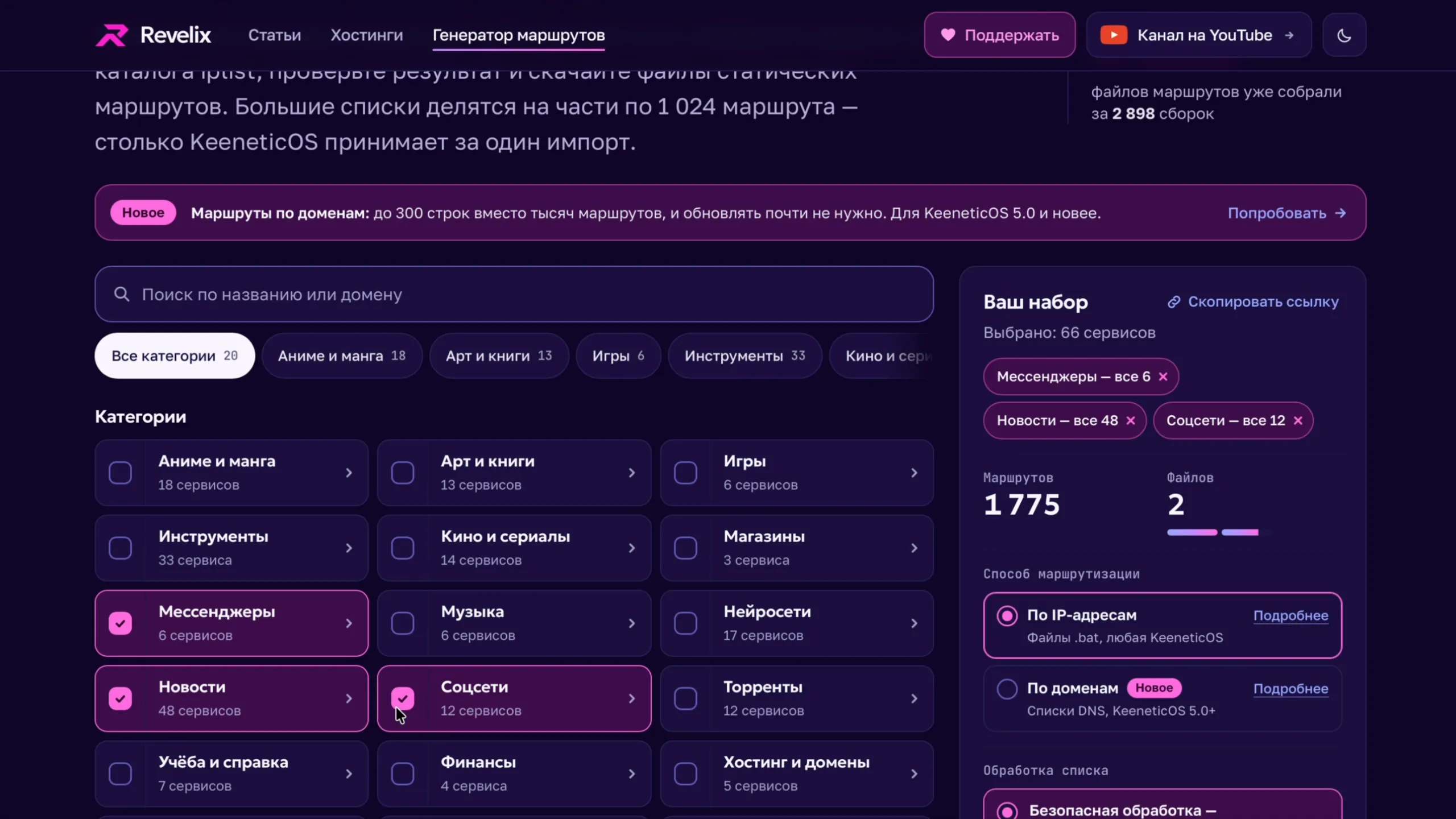Screen dimensions: 1456x819
Task: Check the Аниме и манга category checkbox
Action: tap(120, 473)
